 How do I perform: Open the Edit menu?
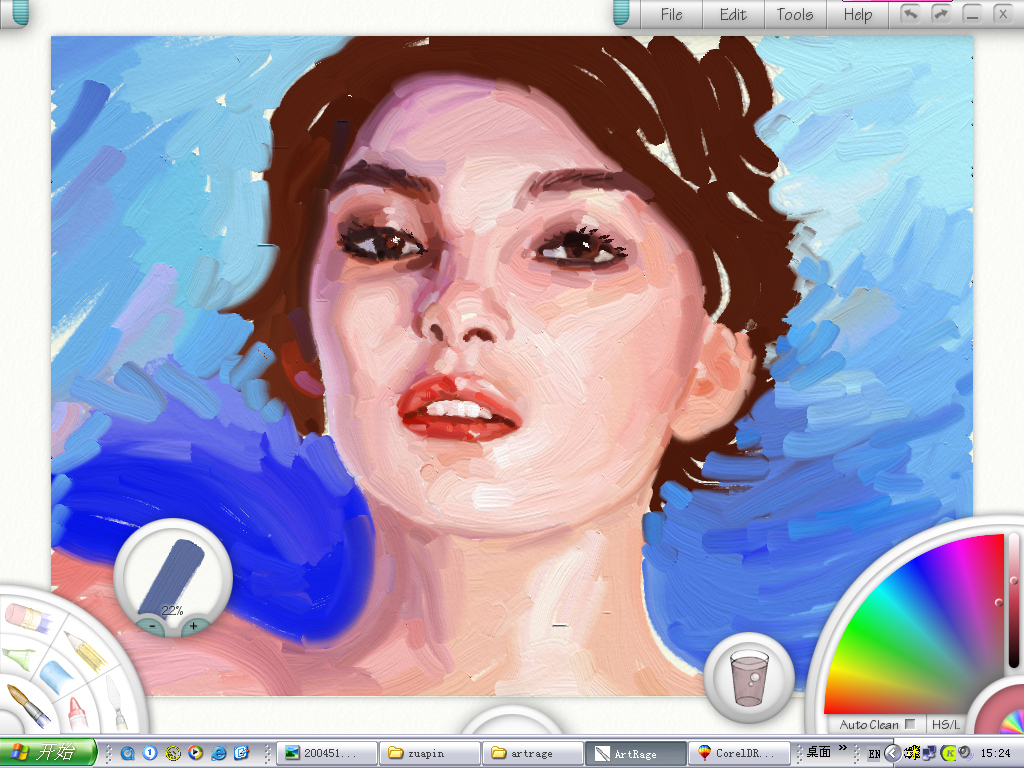tap(733, 14)
